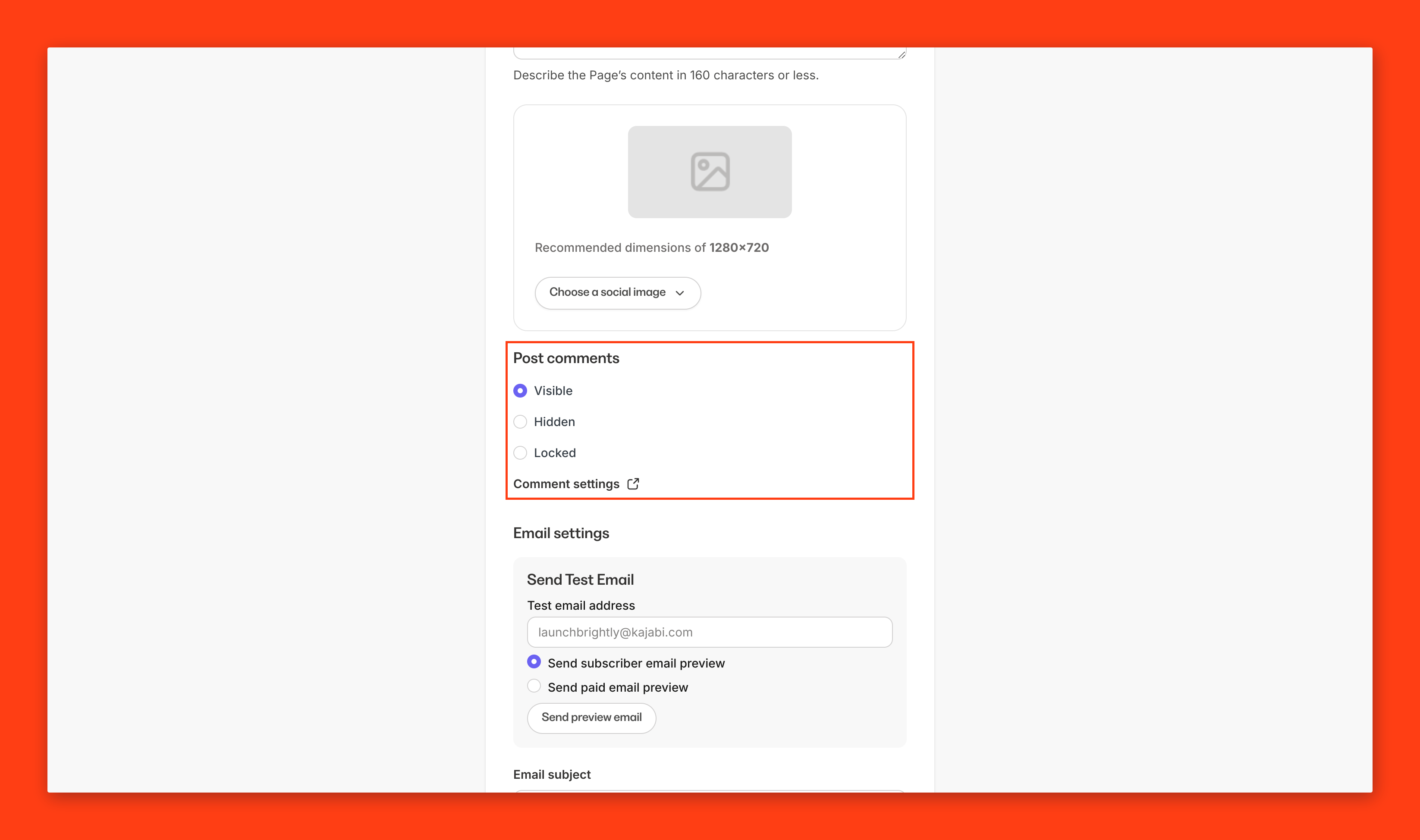Click the Hidden option label text

(x=554, y=422)
